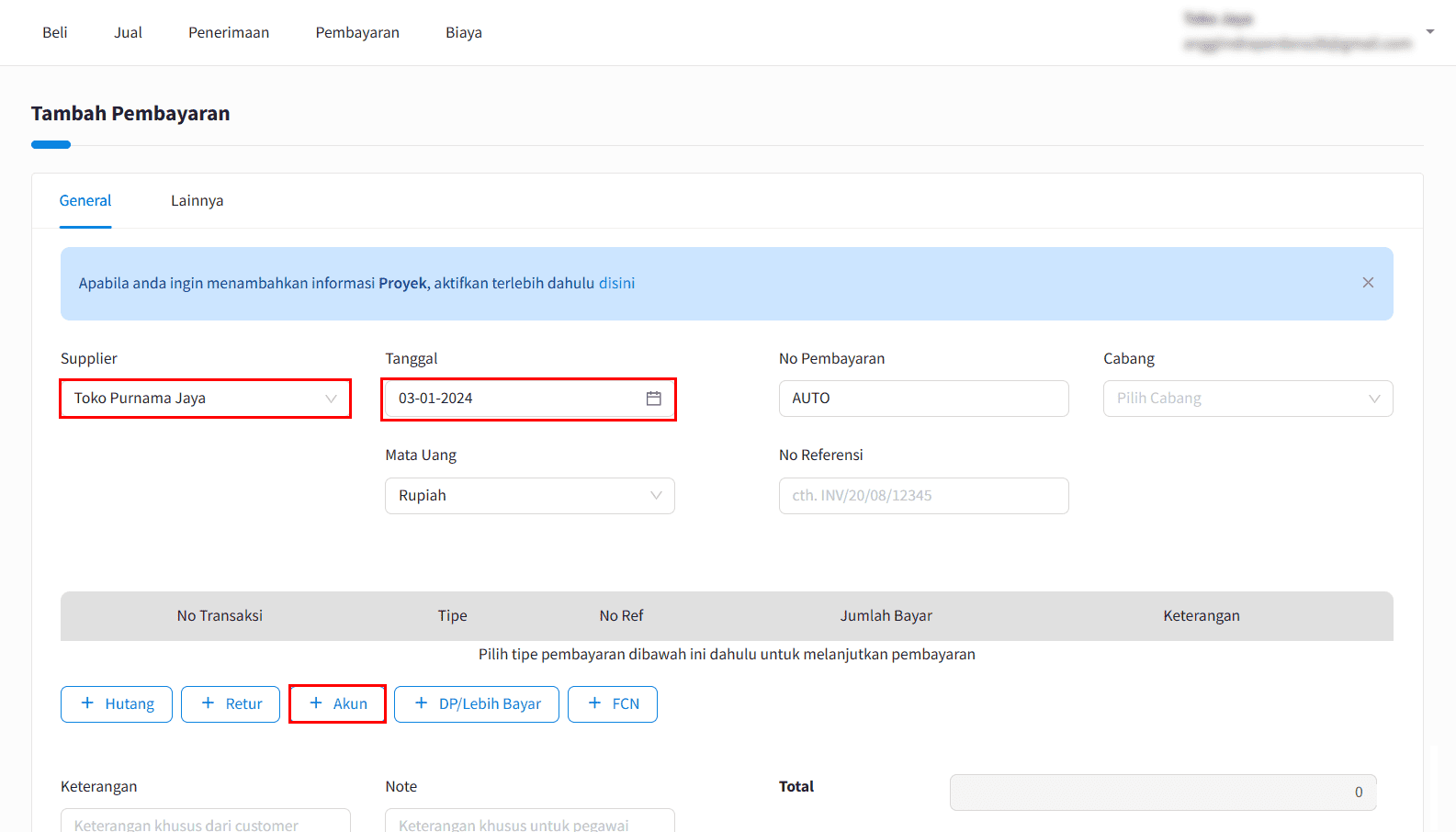Screen dimensions: 1456x832
Task: Expand the Supplier dropdown
Action: [x=331, y=399]
